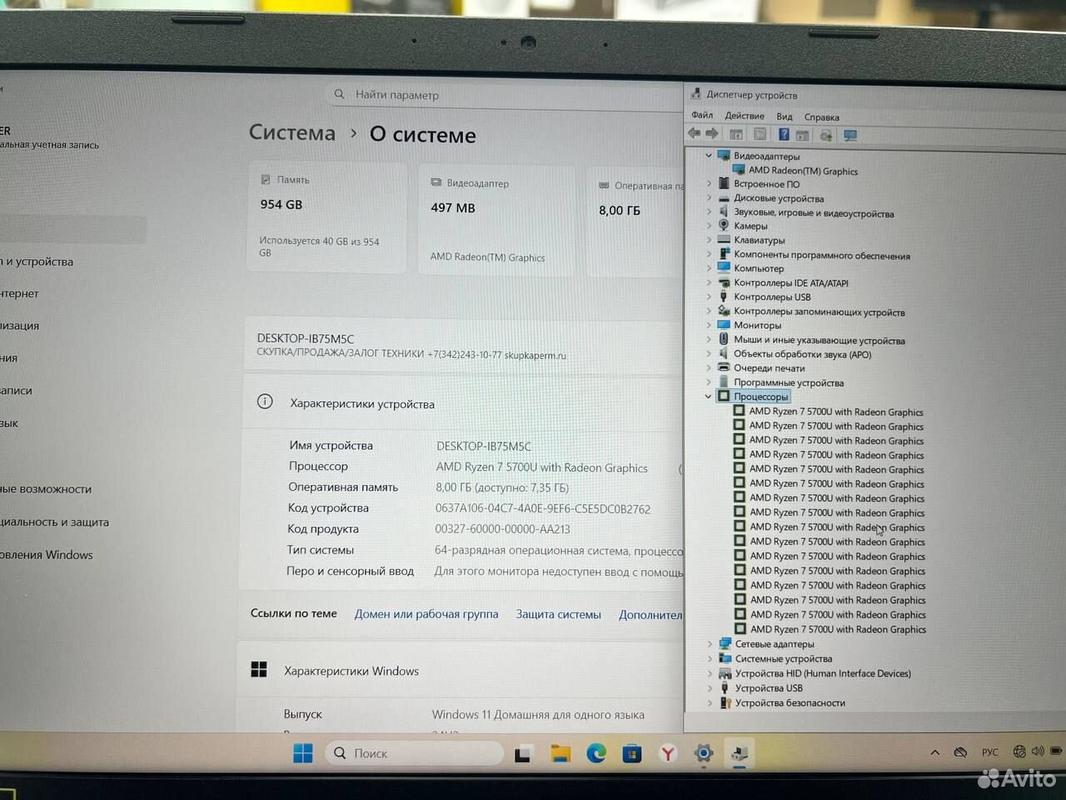Click the monitor icon at the toolbar's end
Viewport: 1066px width, 800px height.
tap(850, 136)
